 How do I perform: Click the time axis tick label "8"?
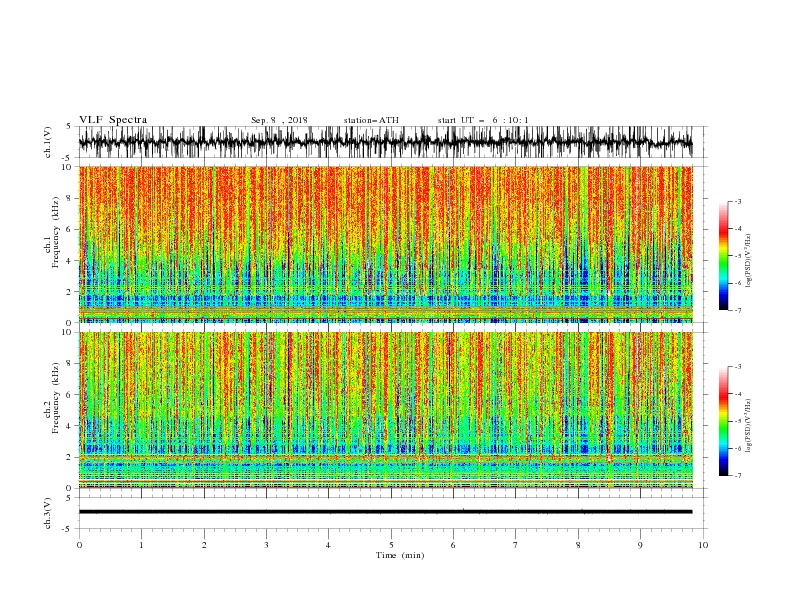pos(578,545)
